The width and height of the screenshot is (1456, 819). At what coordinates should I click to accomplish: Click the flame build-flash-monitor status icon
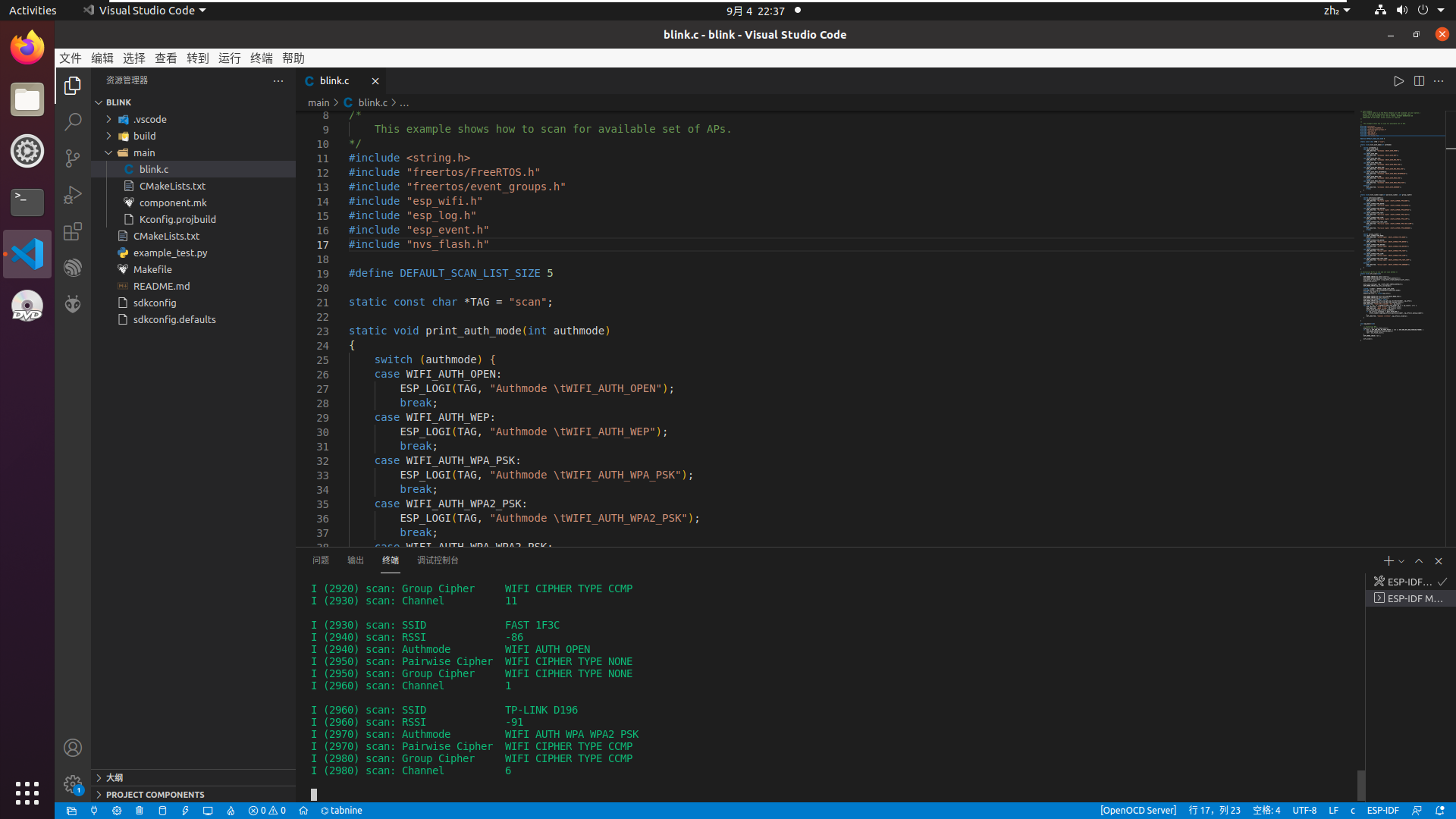pos(231,811)
